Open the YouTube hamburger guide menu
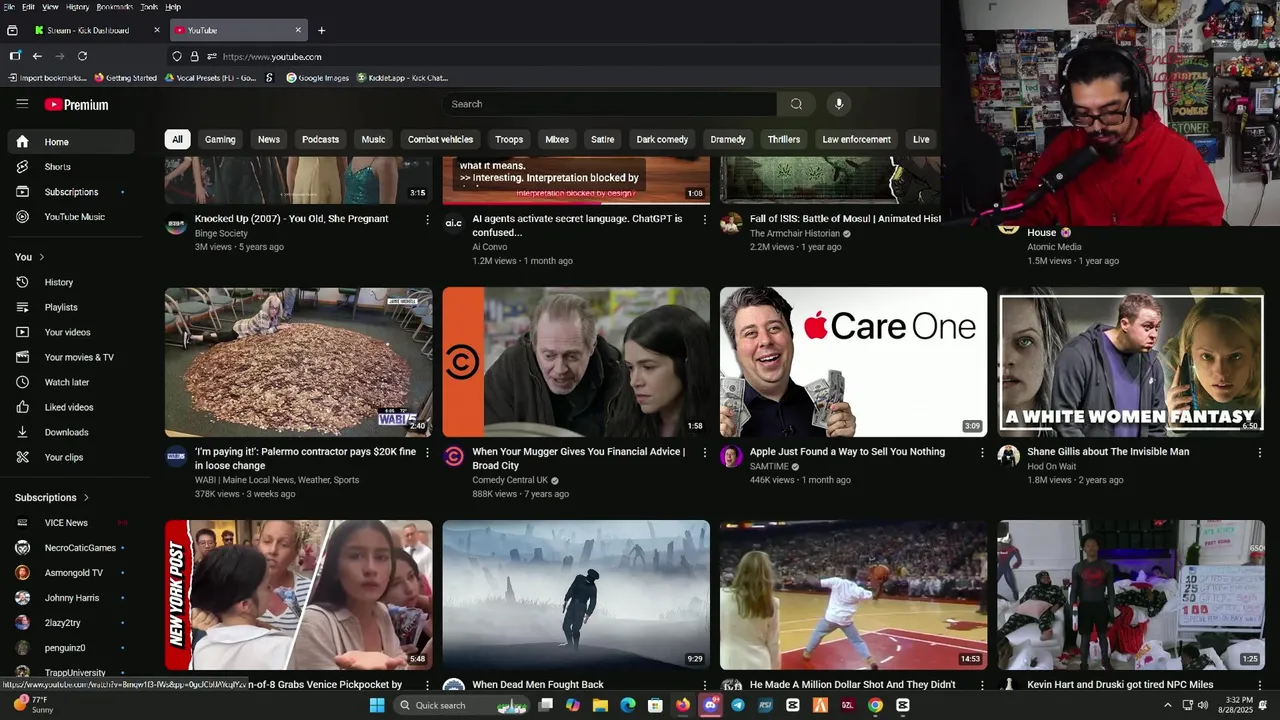Image resolution: width=1280 pixels, height=720 pixels. (22, 104)
